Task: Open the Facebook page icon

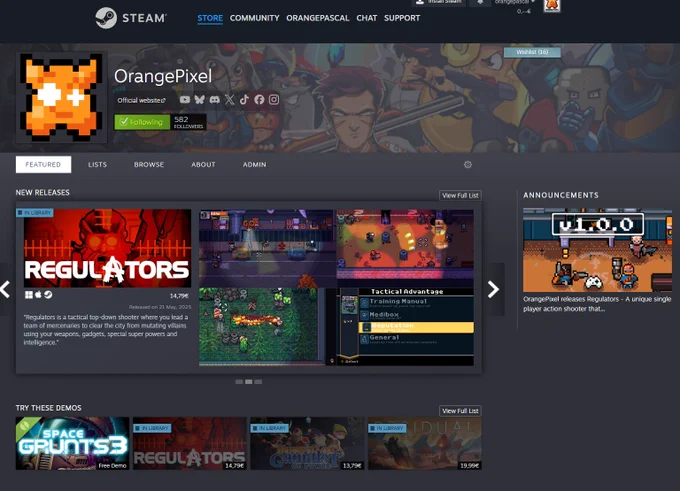Action: [259, 100]
